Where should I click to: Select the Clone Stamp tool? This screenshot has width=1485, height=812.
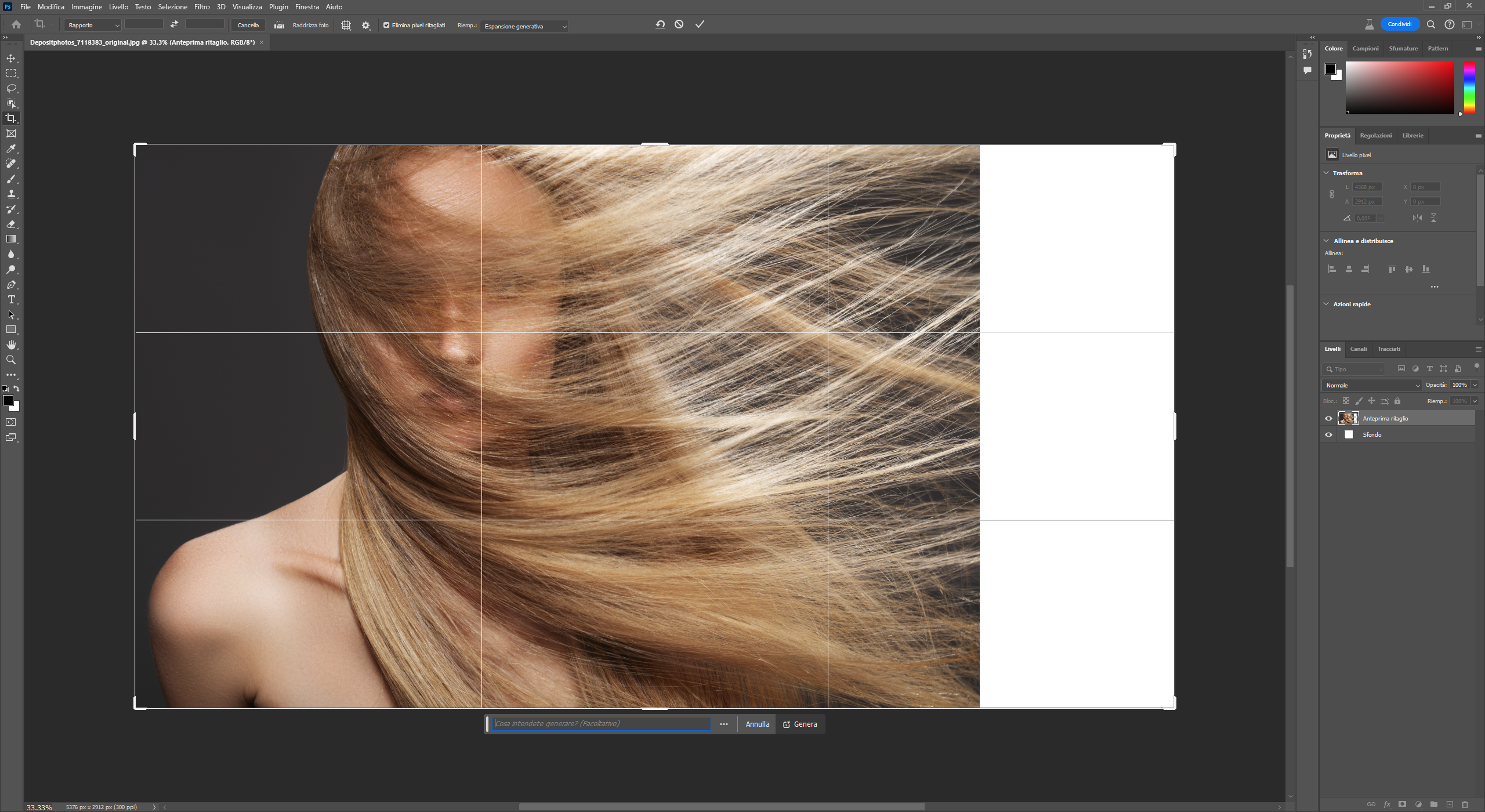[x=11, y=194]
